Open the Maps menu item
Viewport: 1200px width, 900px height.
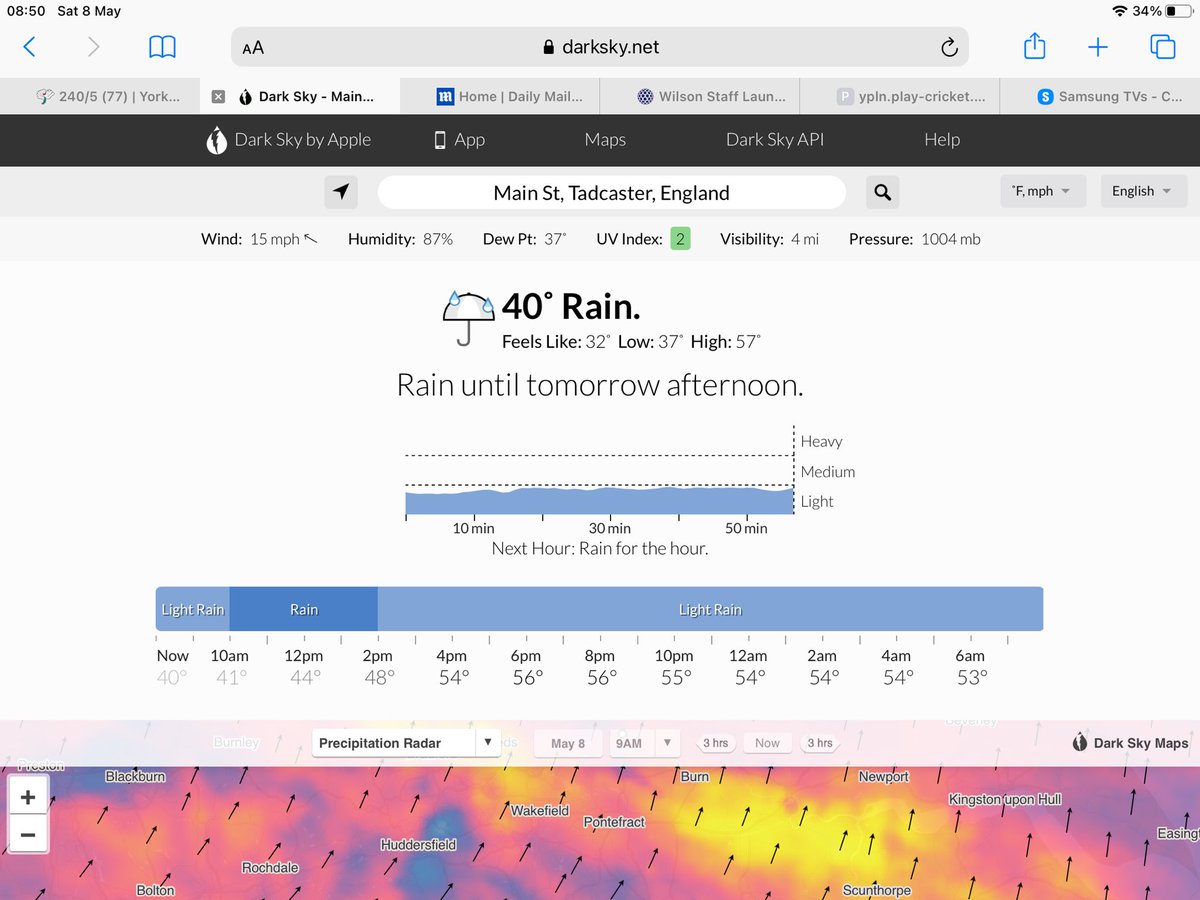tap(605, 140)
